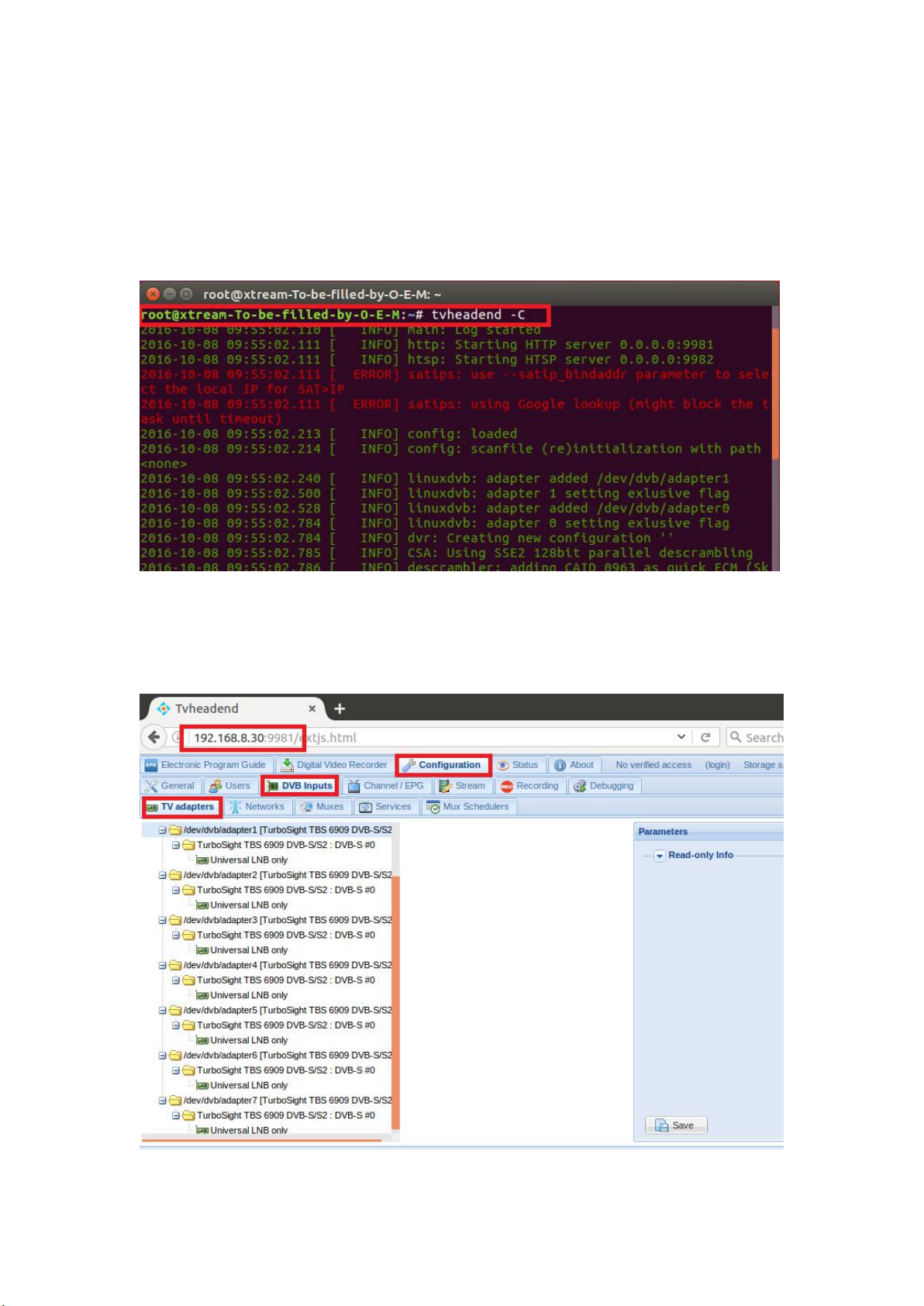Open the Debugging tab

[x=604, y=786]
